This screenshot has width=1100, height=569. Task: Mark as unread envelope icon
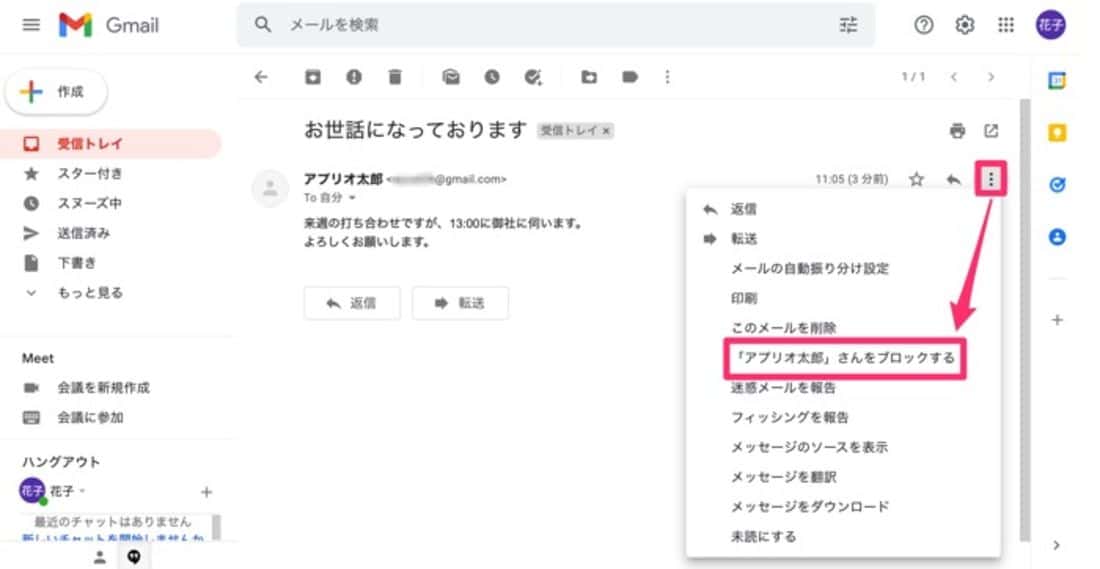click(450, 77)
